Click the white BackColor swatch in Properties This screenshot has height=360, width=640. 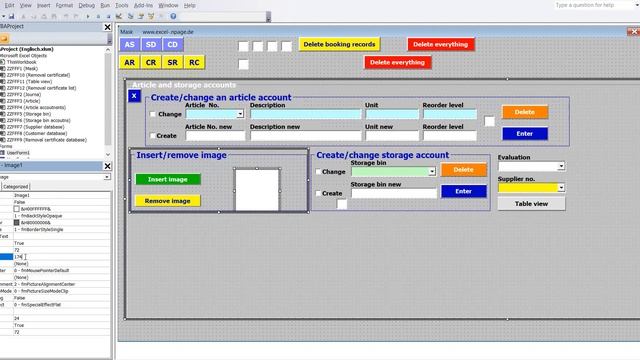(x=16, y=209)
